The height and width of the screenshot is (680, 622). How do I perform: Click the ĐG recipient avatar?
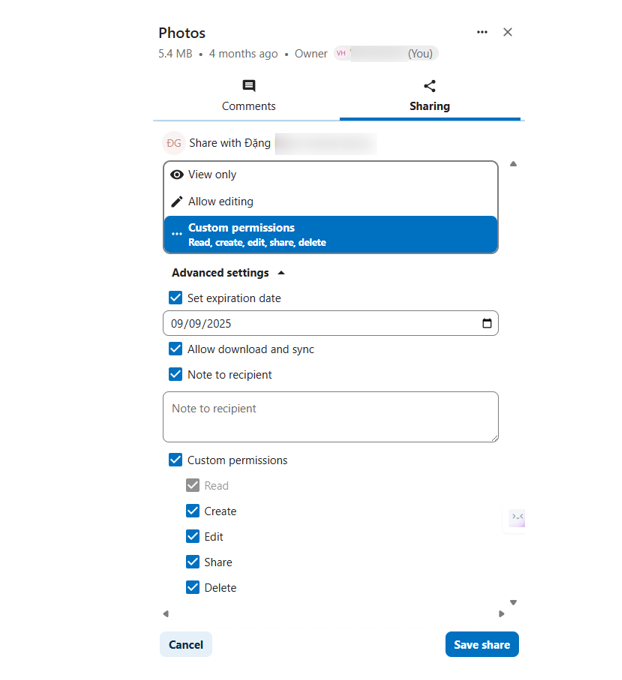pos(174,143)
